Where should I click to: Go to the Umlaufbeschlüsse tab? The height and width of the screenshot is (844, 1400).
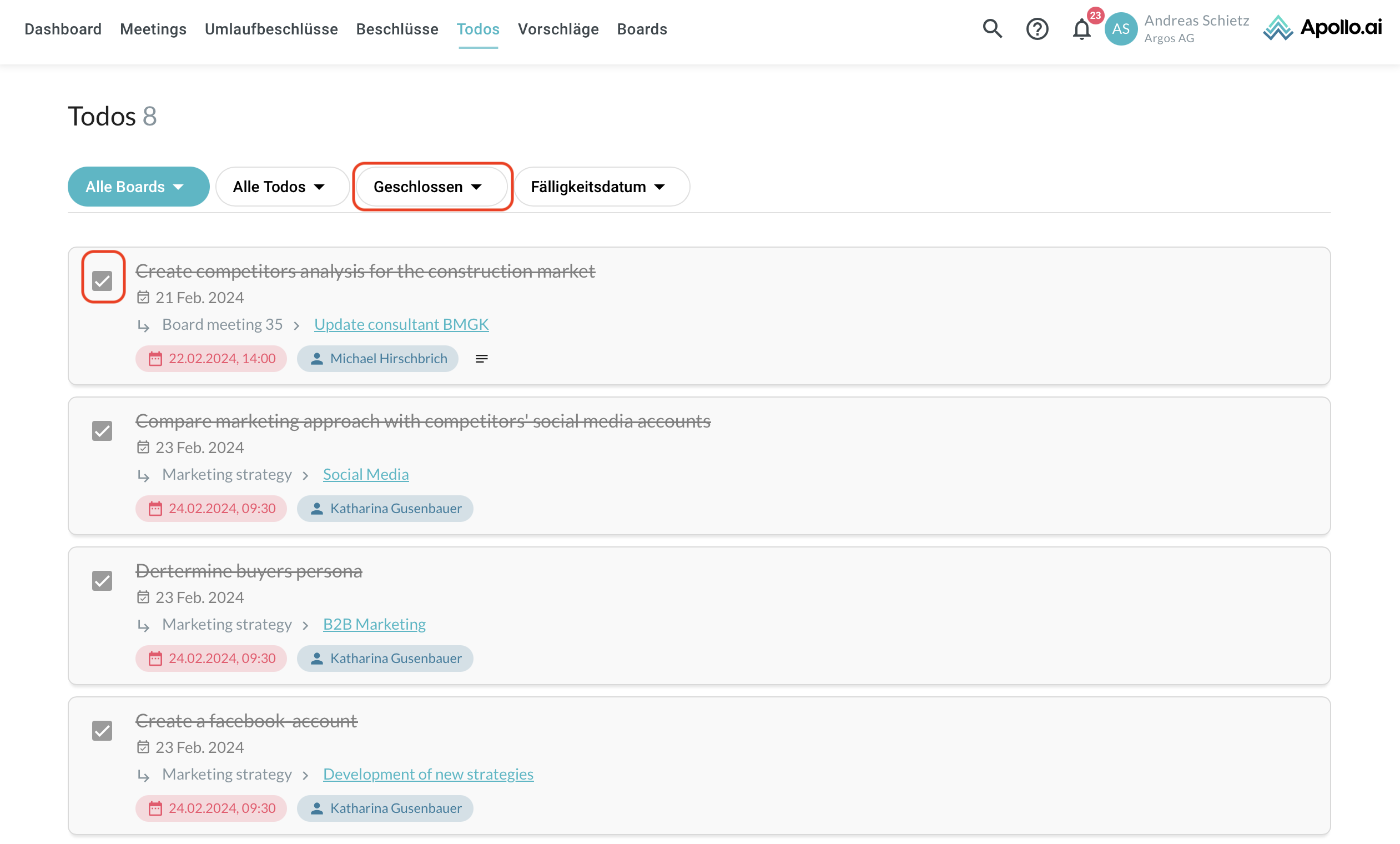(x=271, y=29)
